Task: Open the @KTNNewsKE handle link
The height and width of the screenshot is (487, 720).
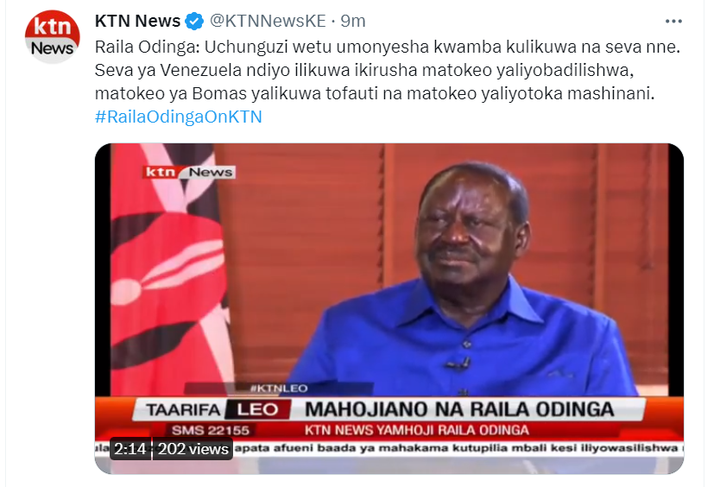Action: (268, 21)
